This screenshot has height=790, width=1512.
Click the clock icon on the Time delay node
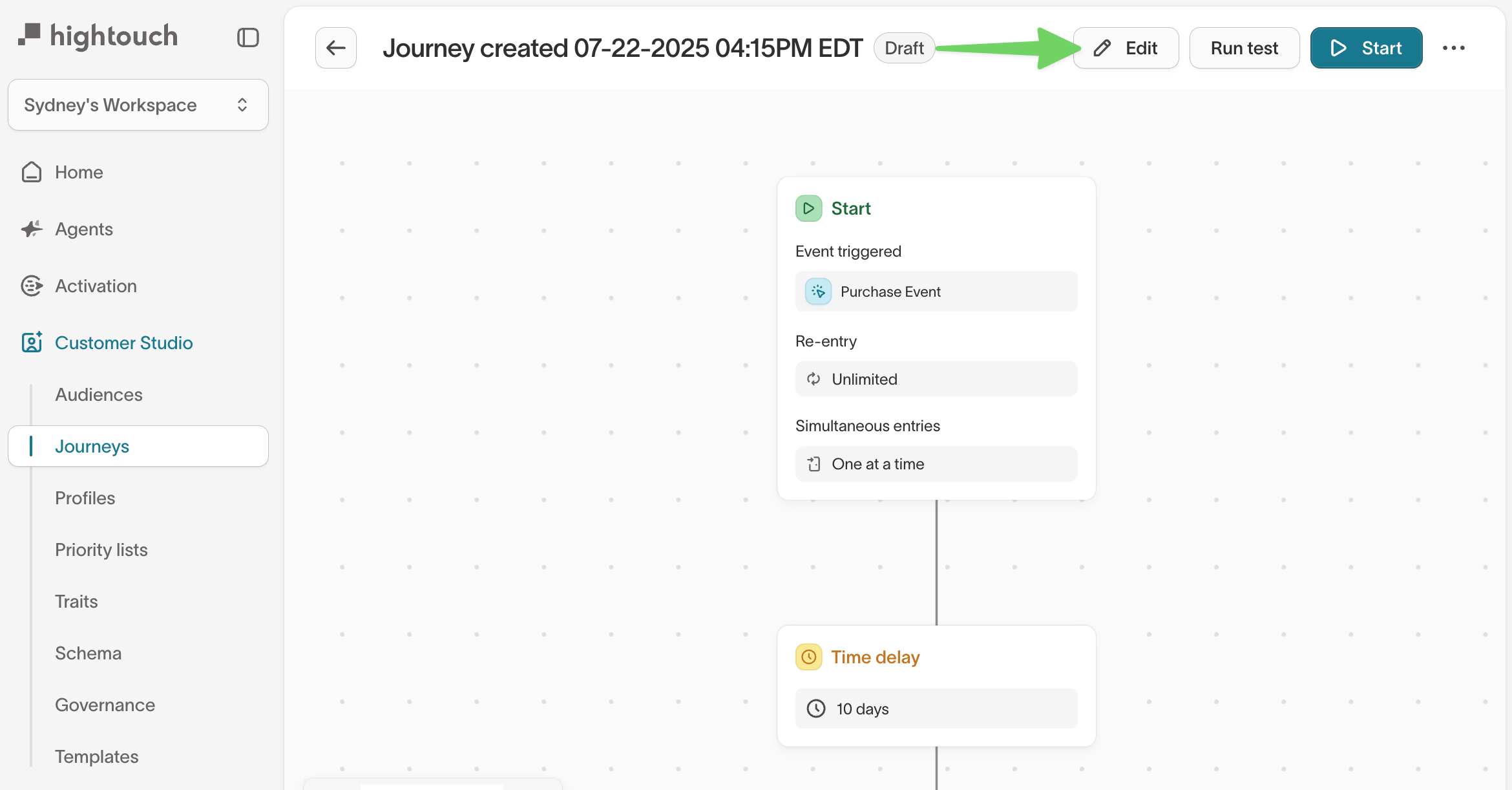pos(808,657)
